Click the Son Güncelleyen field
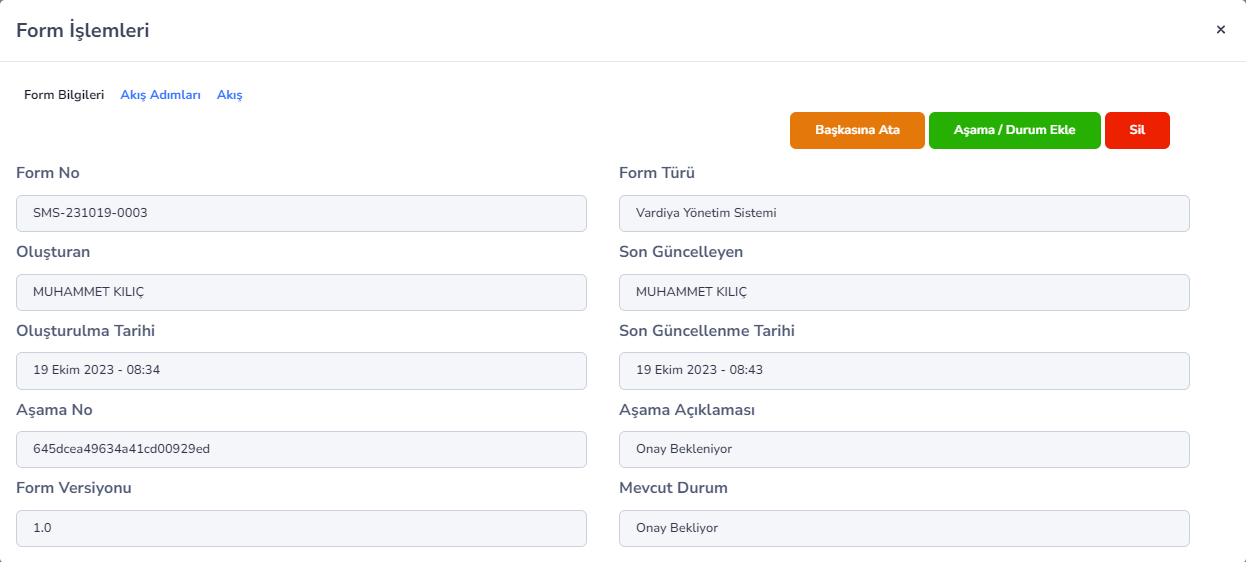 point(904,292)
